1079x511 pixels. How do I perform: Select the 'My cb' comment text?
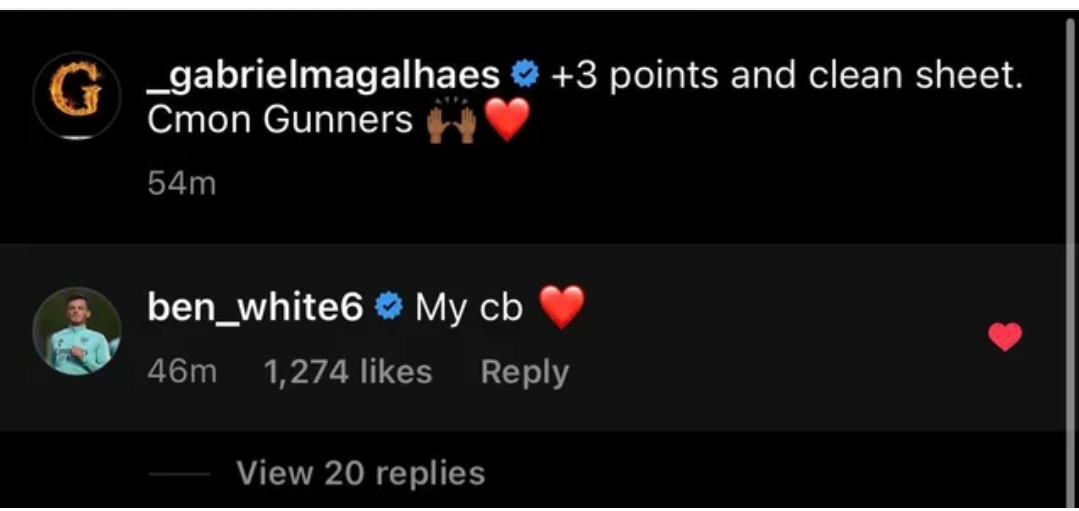[469, 309]
